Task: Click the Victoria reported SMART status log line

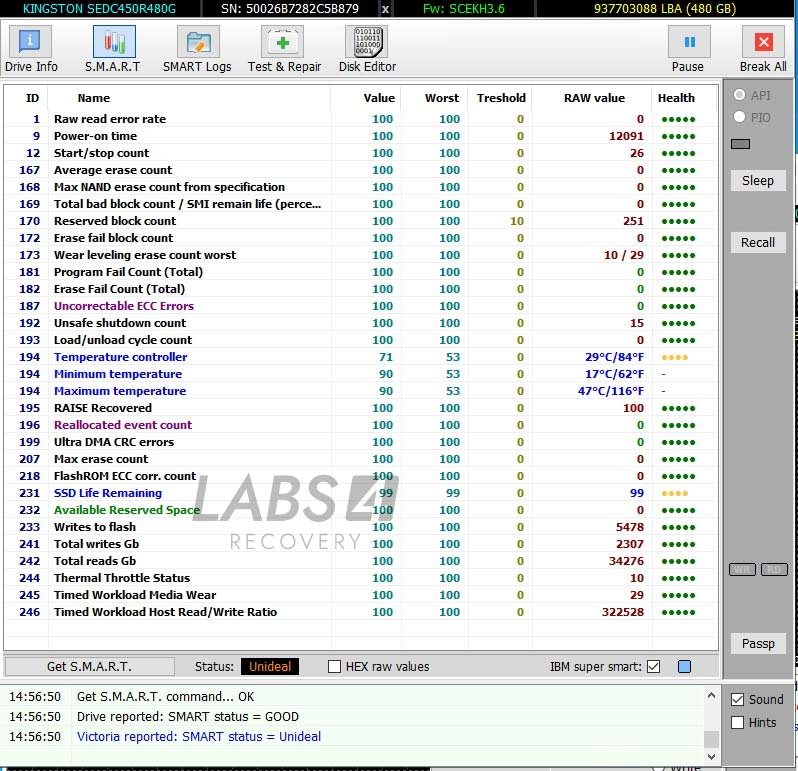Action: [x=198, y=736]
